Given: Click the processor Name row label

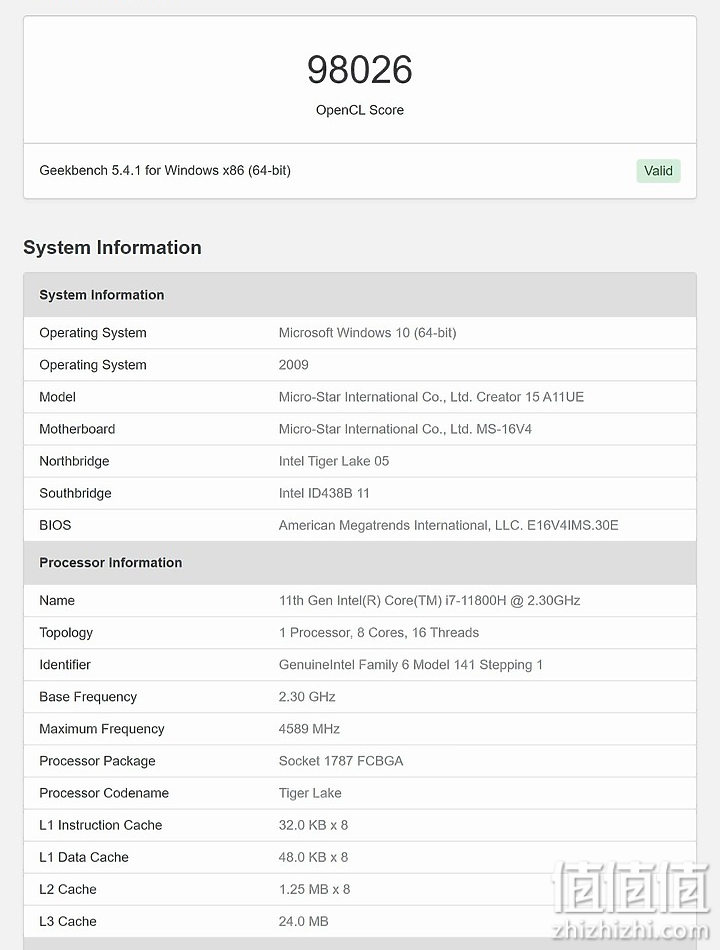Looking at the screenshot, I should [57, 600].
